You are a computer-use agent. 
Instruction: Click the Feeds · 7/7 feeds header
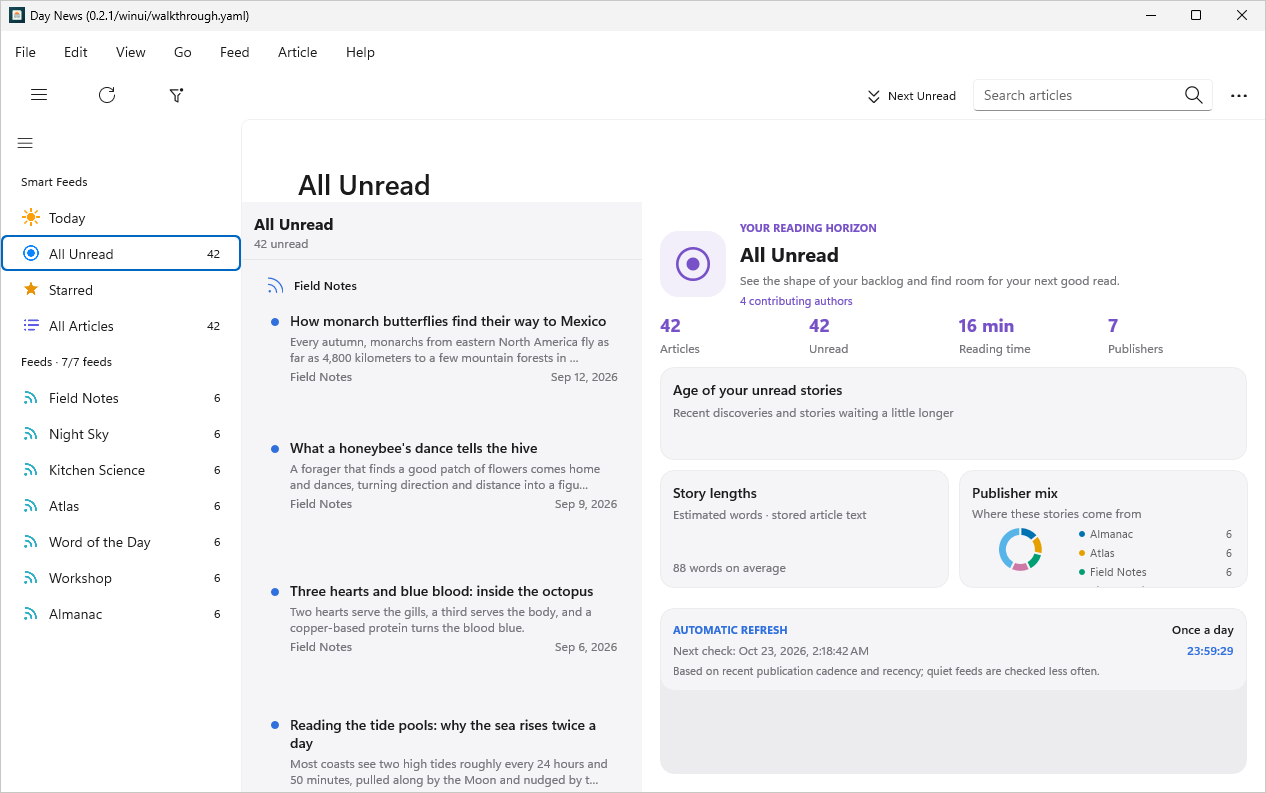(66, 362)
